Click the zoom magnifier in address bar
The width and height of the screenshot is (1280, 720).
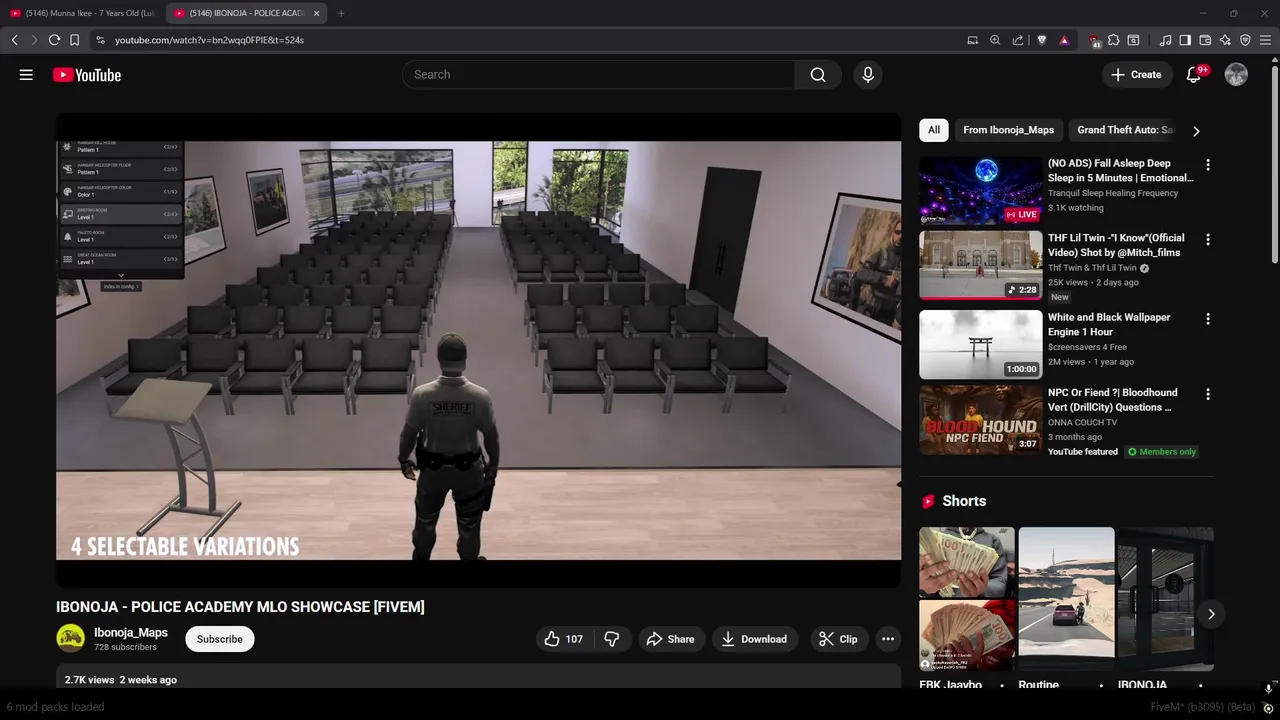point(995,40)
